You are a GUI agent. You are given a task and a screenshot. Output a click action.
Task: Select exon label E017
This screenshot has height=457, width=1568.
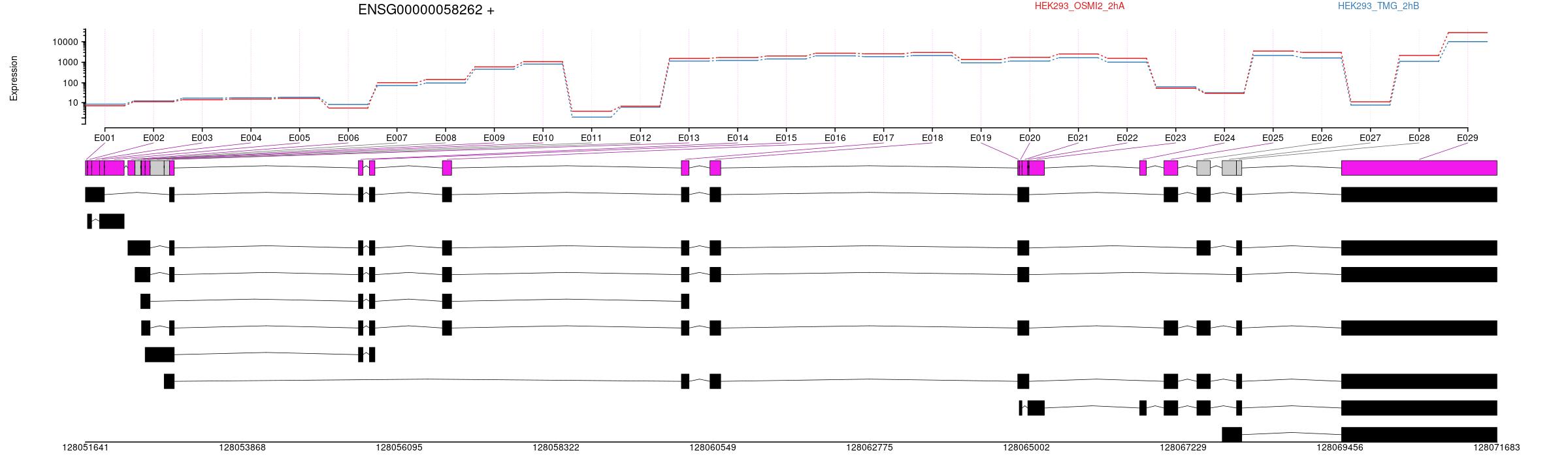[883, 138]
